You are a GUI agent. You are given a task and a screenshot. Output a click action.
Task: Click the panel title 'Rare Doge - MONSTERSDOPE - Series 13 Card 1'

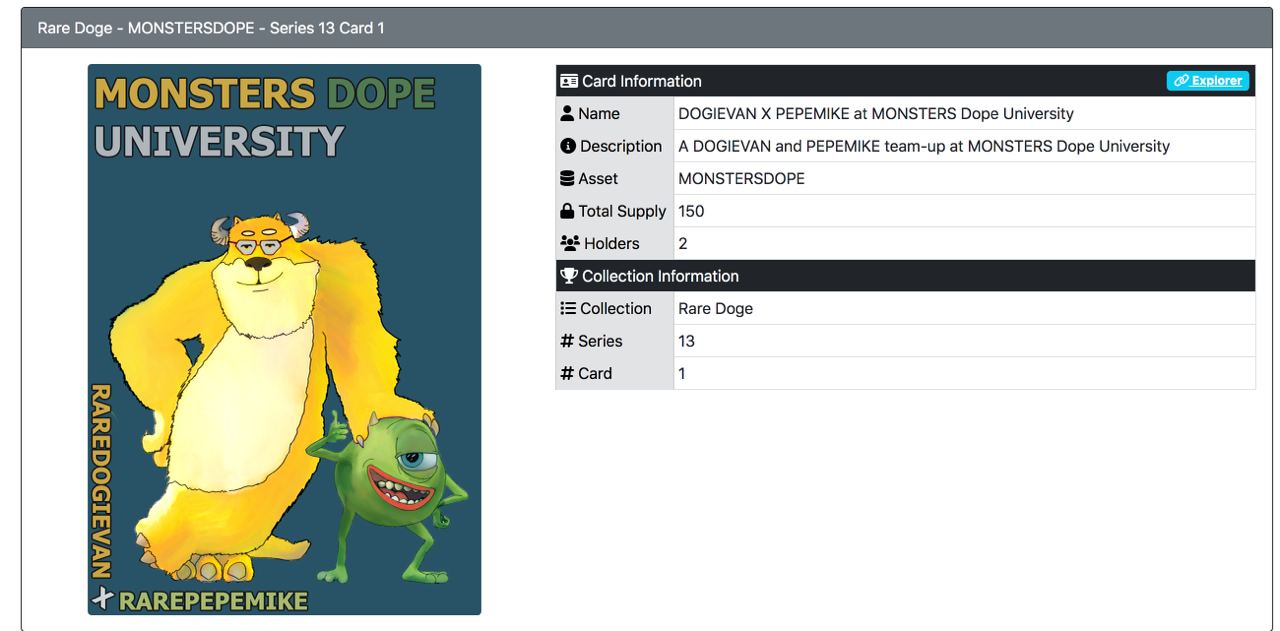tap(211, 28)
